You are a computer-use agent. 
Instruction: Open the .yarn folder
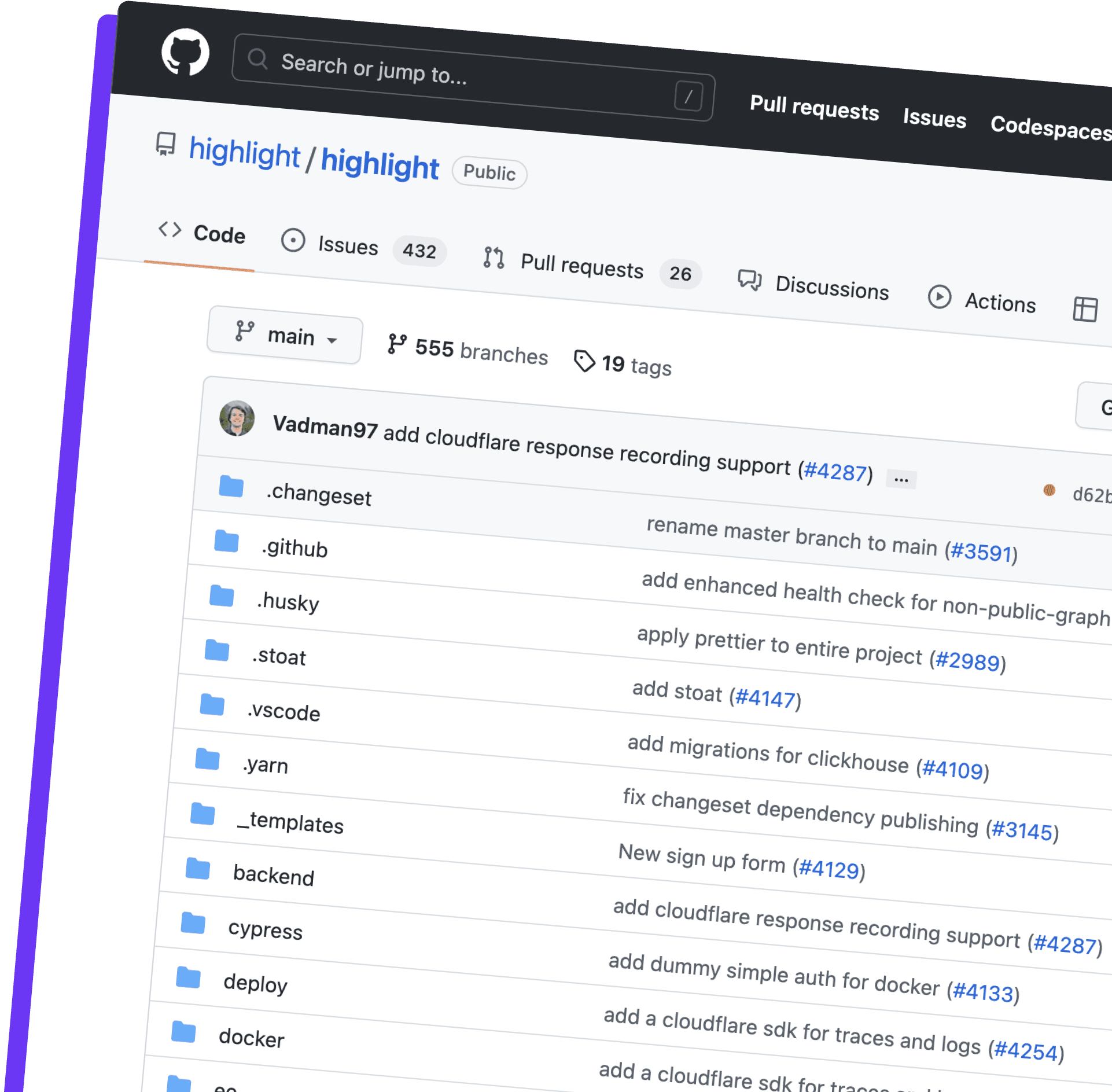tap(265, 765)
